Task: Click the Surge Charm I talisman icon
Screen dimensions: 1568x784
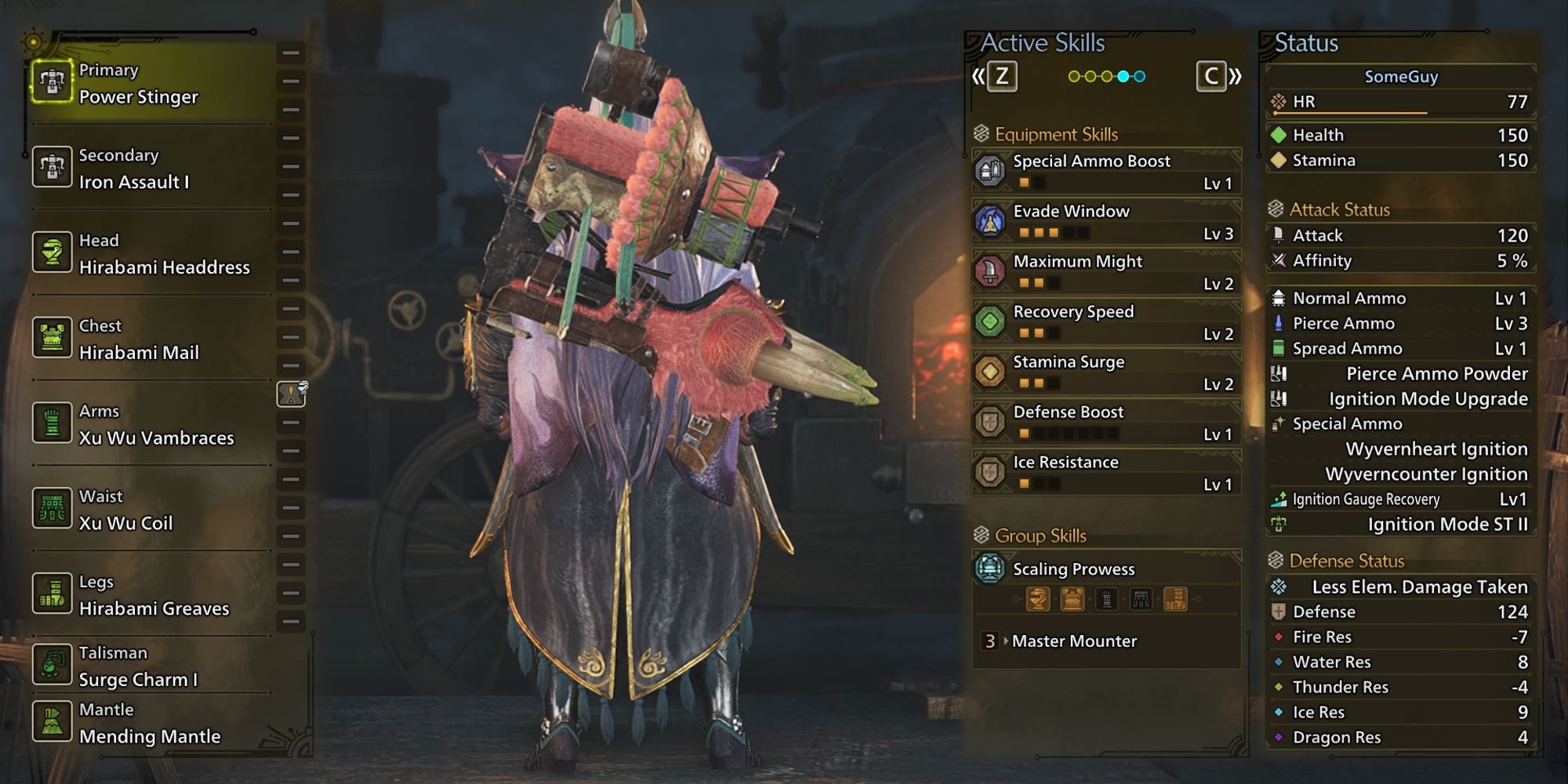Action: [x=52, y=665]
